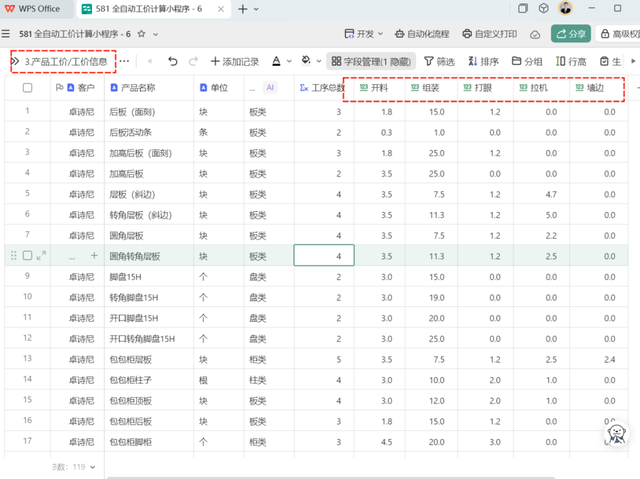Click product name 脚盘15H

coord(125,277)
